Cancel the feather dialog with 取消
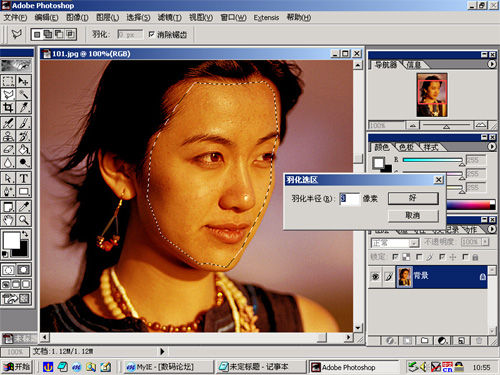Image resolution: width=500 pixels, height=375 pixels. tap(413, 216)
